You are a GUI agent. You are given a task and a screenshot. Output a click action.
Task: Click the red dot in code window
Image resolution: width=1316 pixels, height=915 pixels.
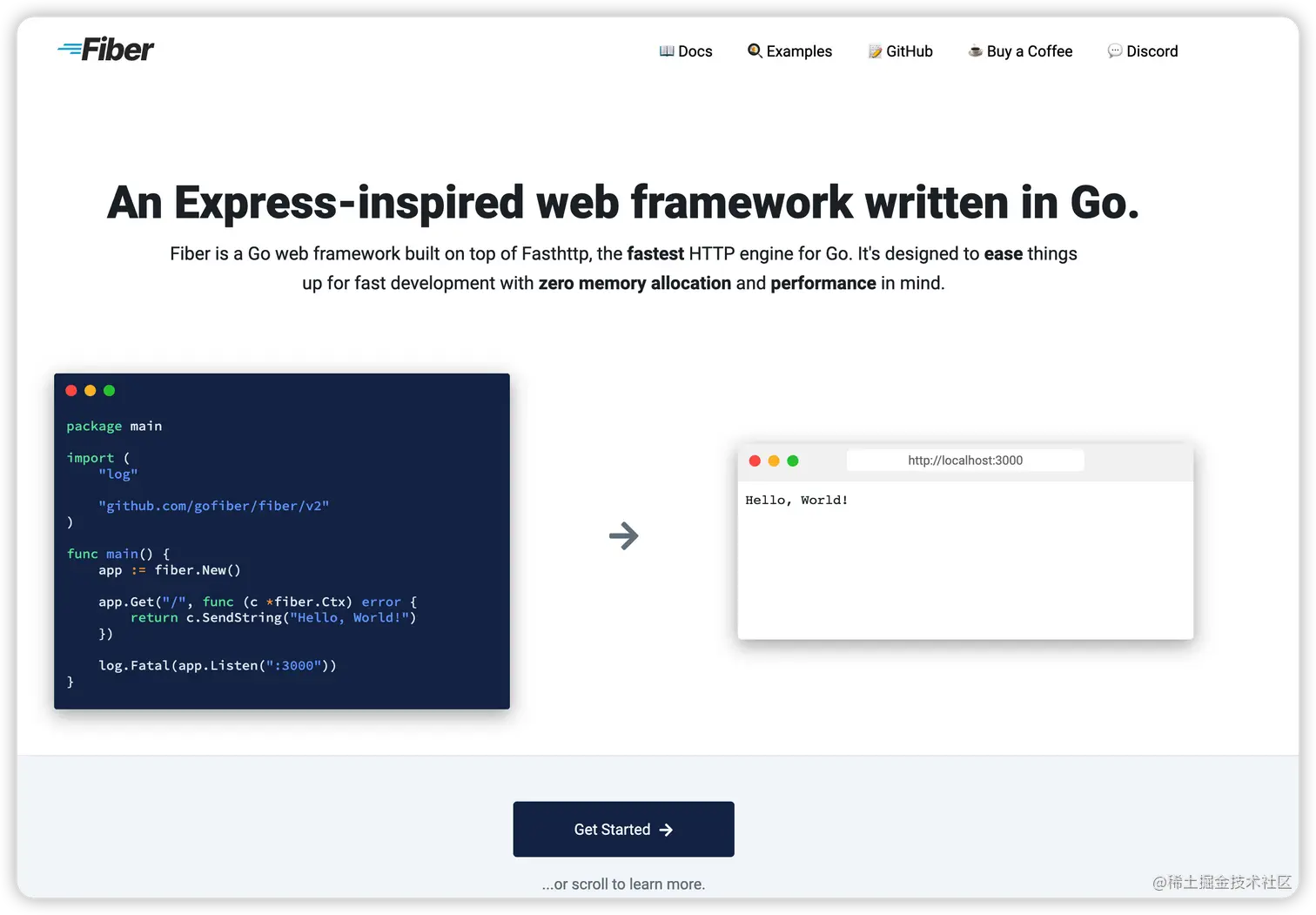click(71, 391)
